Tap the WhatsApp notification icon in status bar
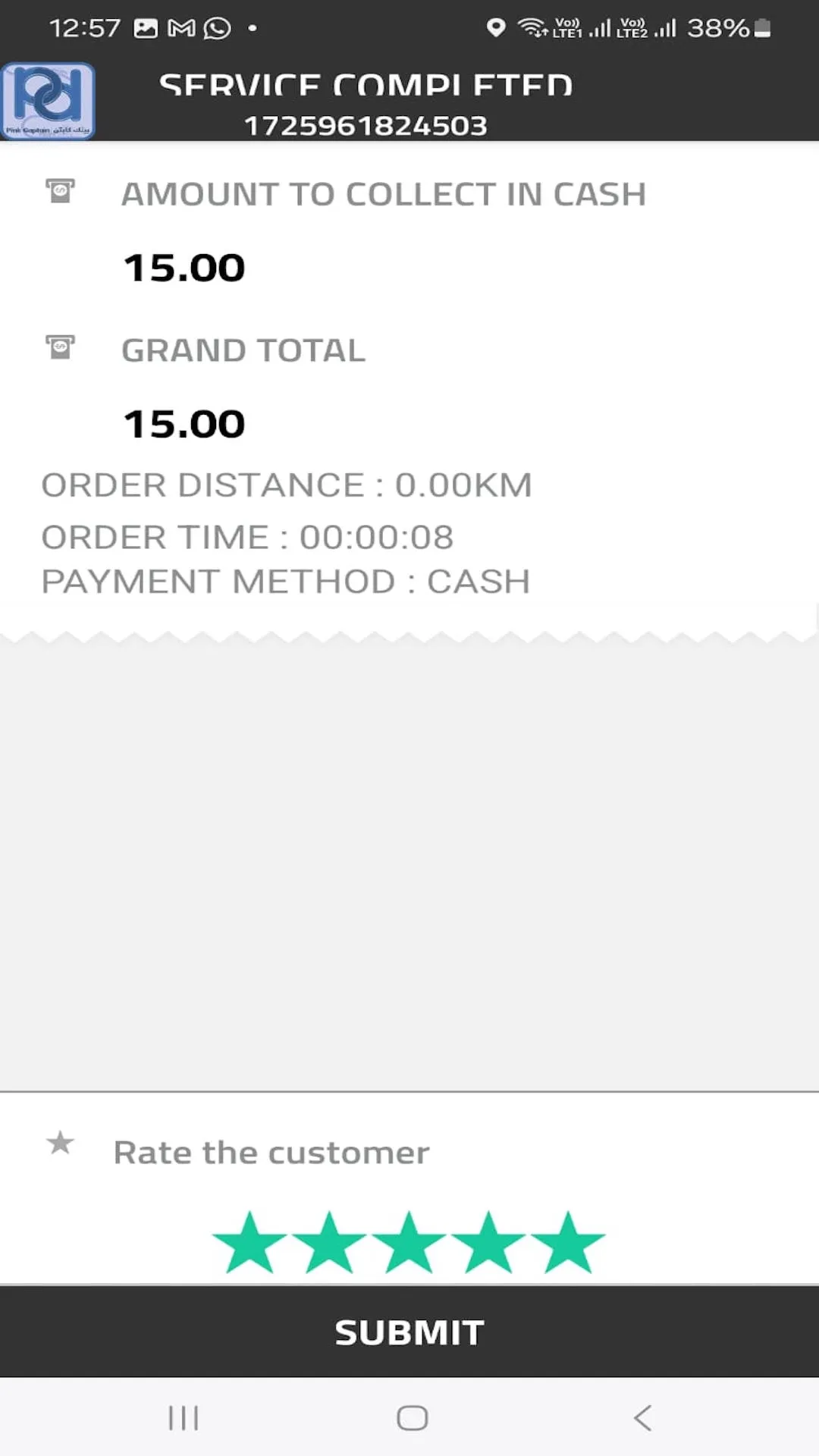This screenshot has width=819, height=1456. pos(218,29)
